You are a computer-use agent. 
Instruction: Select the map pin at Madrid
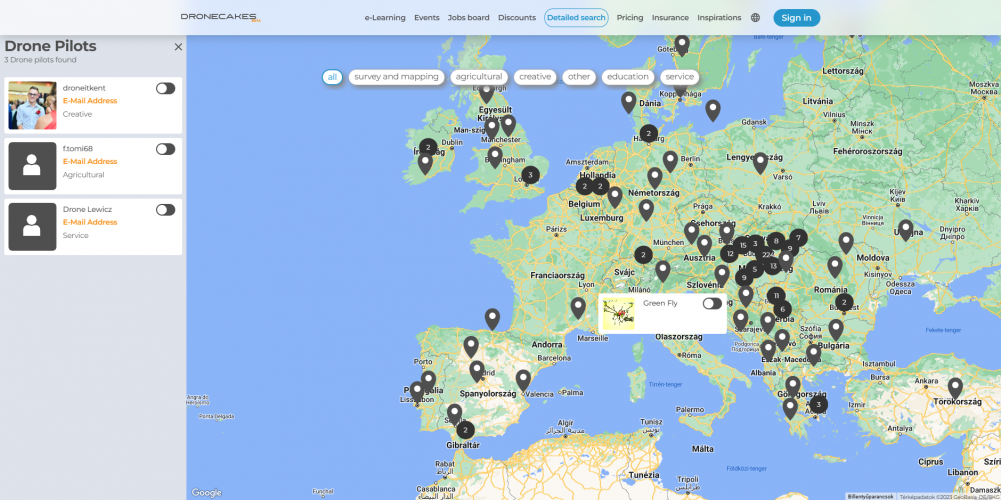pyautogui.click(x=477, y=372)
